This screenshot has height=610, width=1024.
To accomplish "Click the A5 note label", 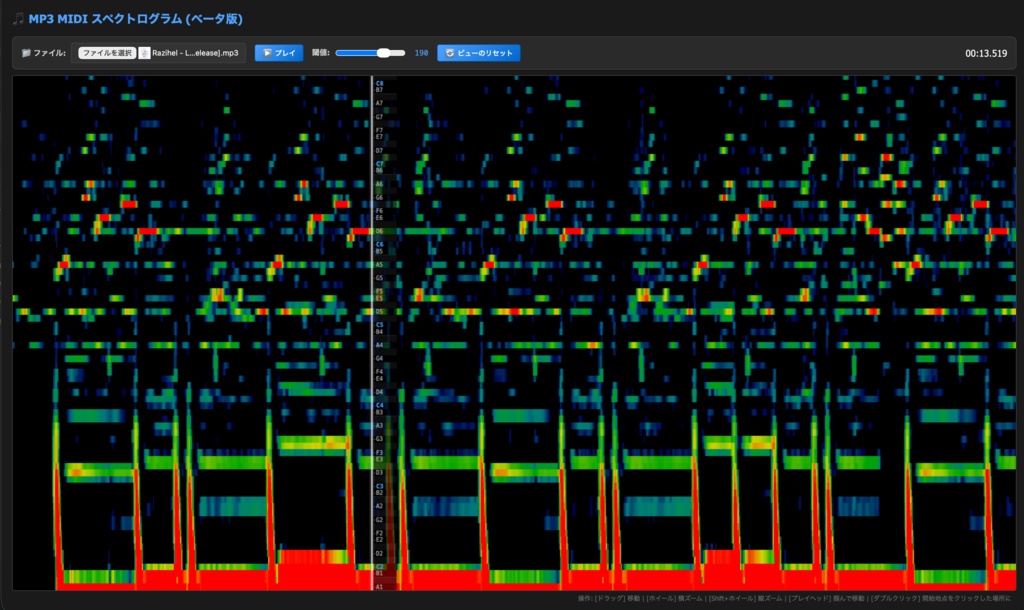I will pyautogui.click(x=379, y=265).
